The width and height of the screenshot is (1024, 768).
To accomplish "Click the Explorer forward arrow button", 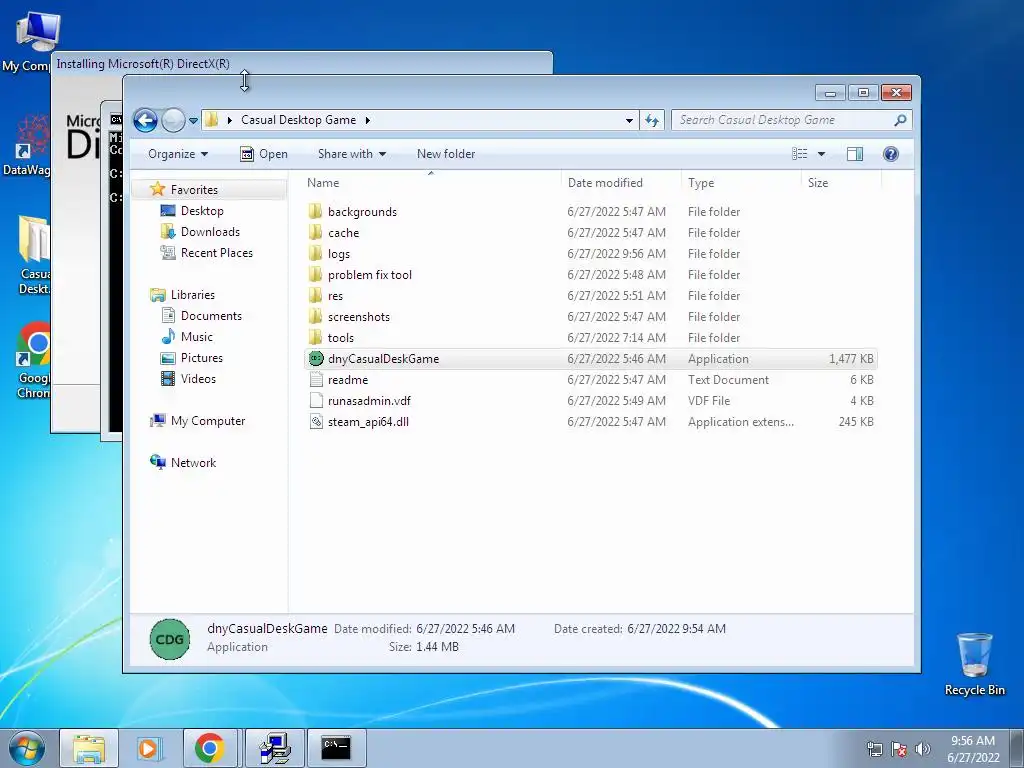I will 173,120.
